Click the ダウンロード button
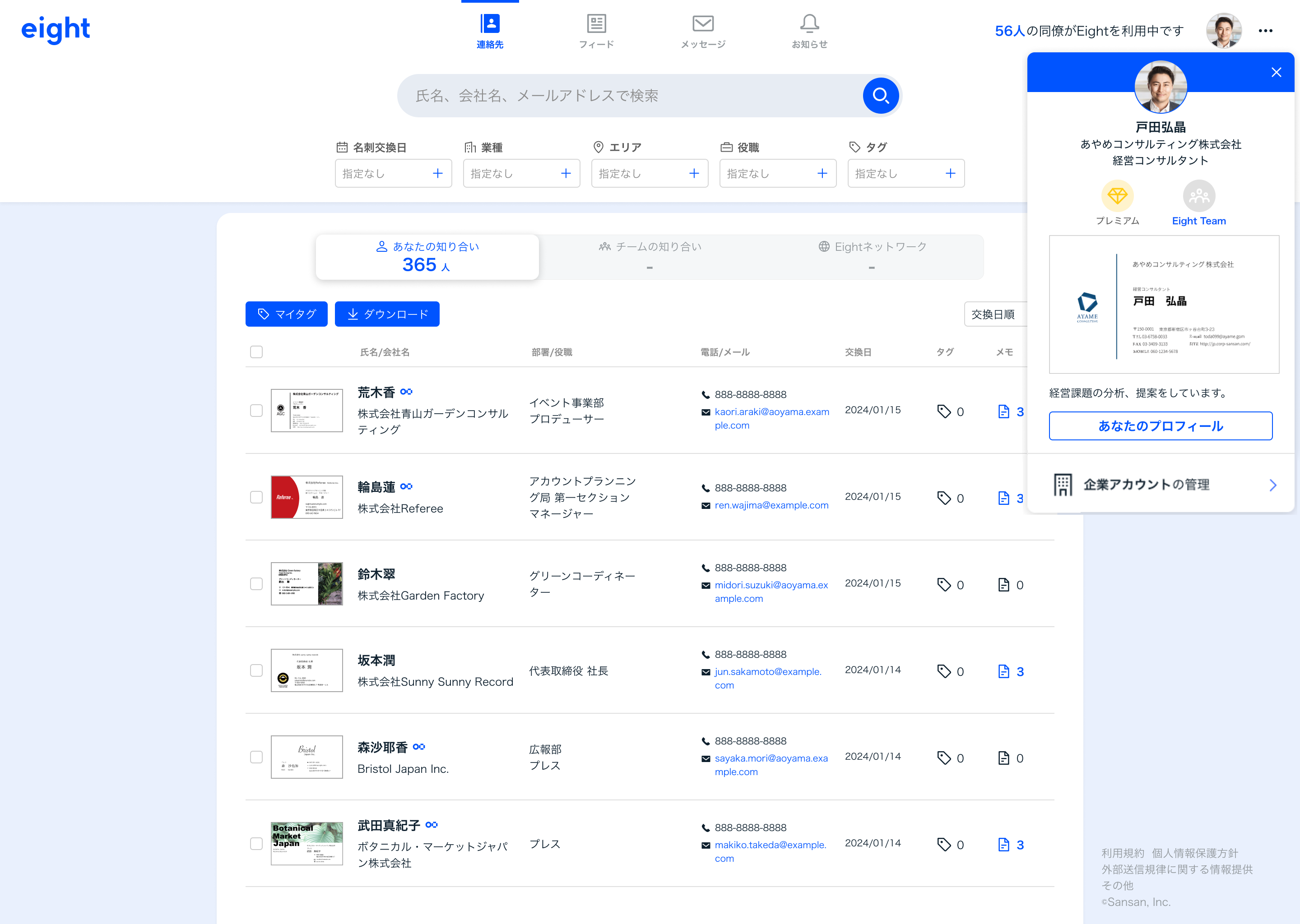 point(387,314)
